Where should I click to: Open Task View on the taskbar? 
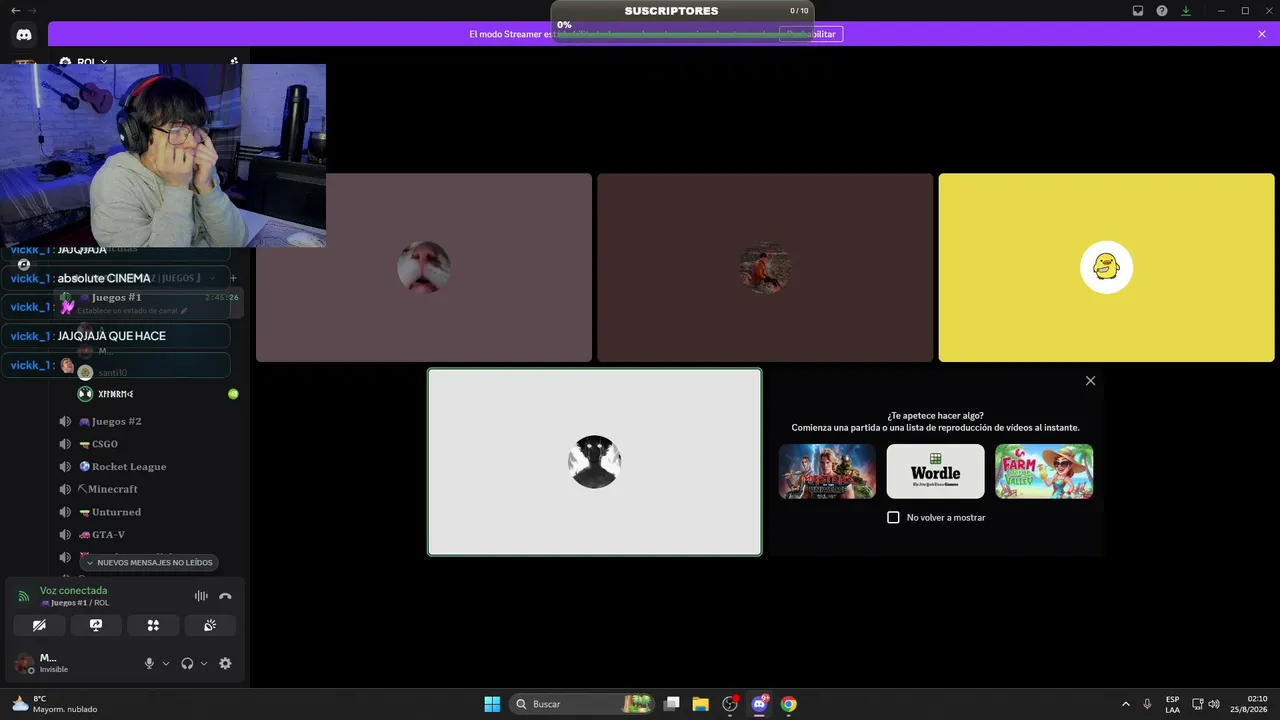pyautogui.click(x=672, y=704)
